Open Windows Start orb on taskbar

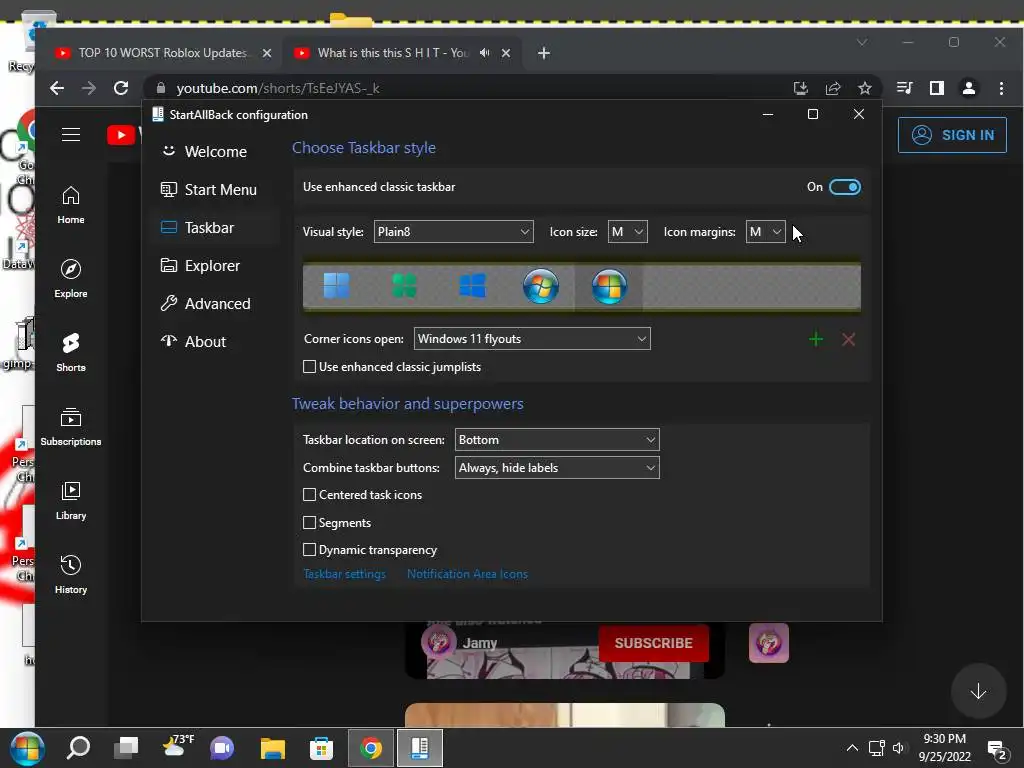(27, 748)
